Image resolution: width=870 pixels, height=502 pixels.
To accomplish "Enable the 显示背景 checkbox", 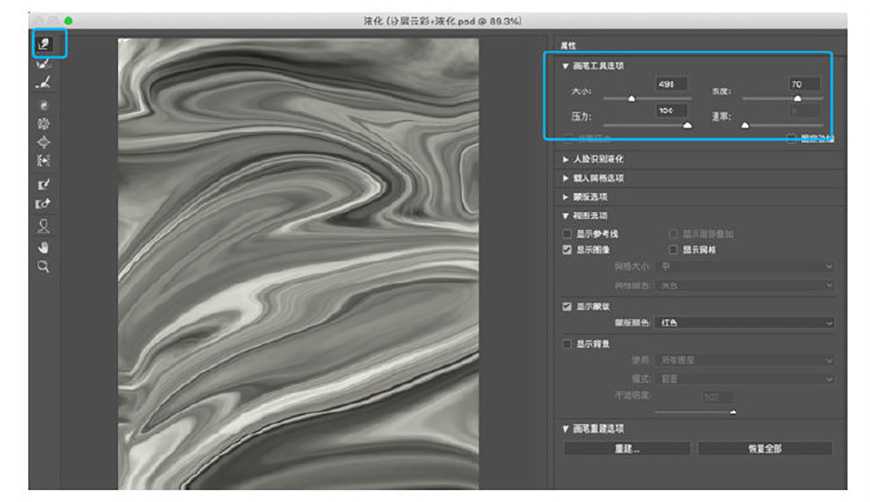I will coord(567,343).
